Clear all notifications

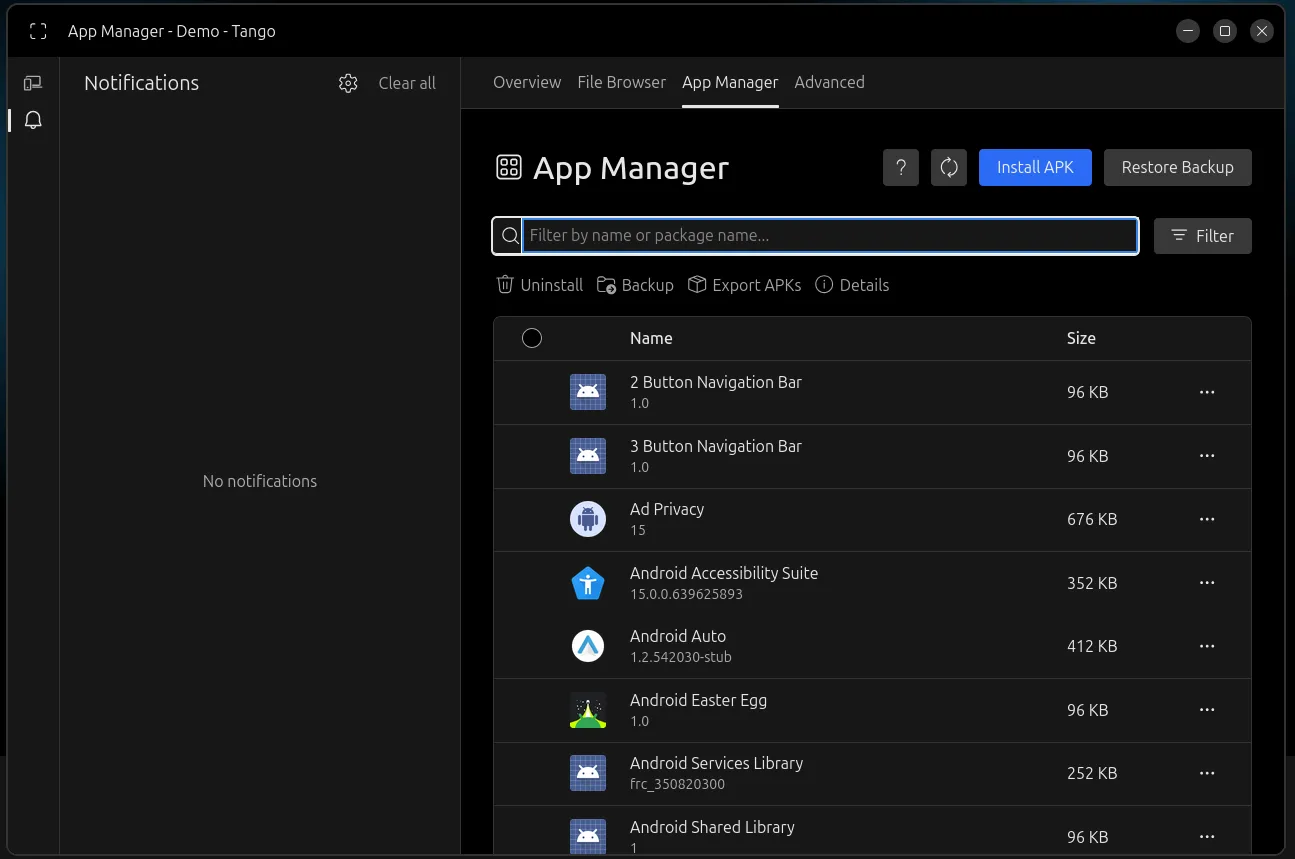click(407, 83)
